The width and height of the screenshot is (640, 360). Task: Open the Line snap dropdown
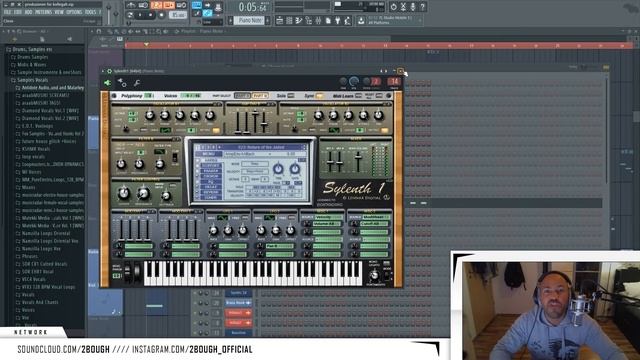click(212, 22)
